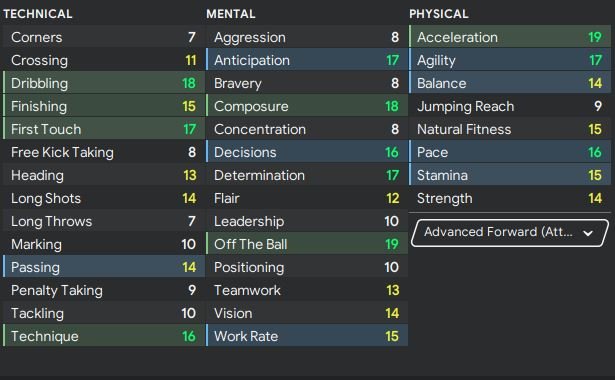Image resolution: width=615 pixels, height=380 pixels.
Task: Select the Agility attribute row
Action: [510, 60]
